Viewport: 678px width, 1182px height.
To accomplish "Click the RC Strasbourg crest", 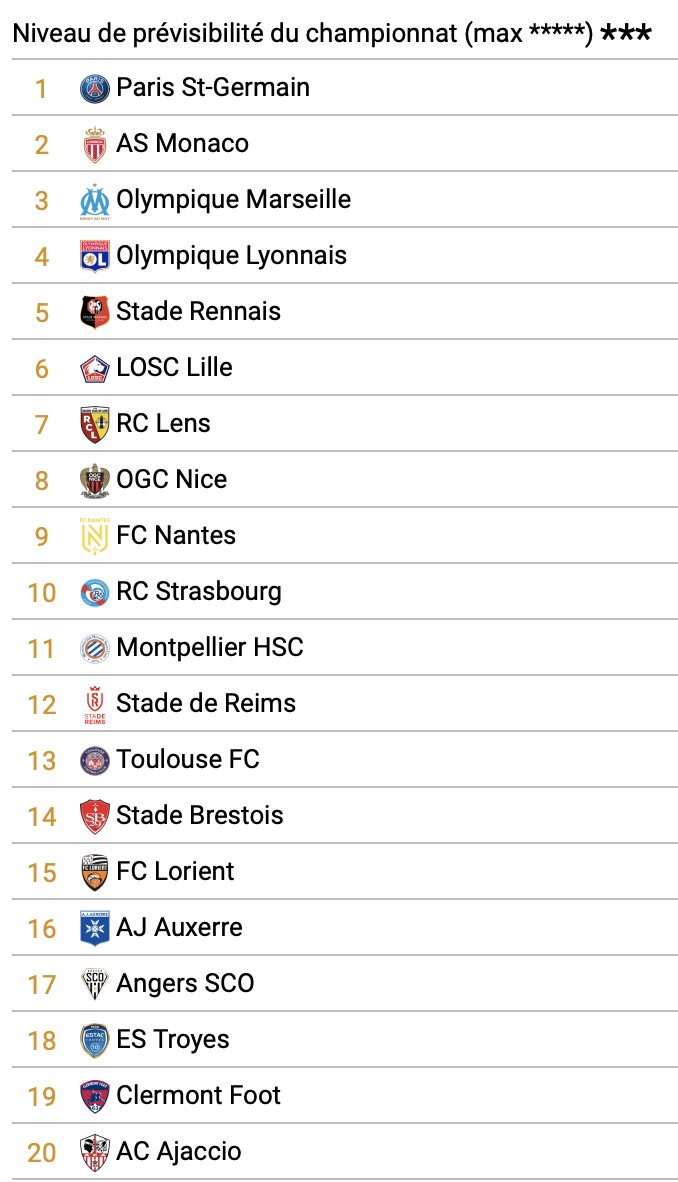I will [x=94, y=593].
